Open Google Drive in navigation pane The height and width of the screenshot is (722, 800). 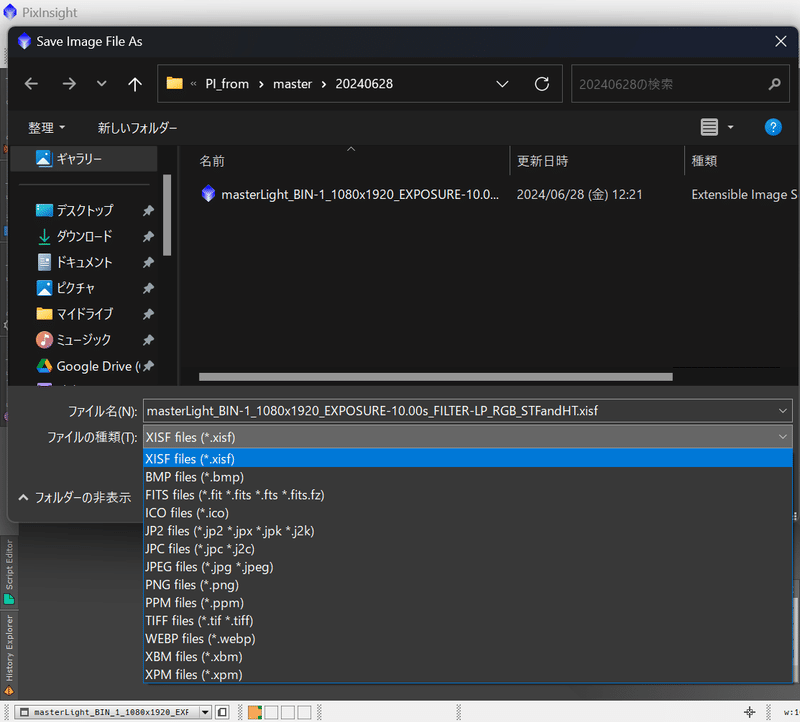[x=88, y=366]
